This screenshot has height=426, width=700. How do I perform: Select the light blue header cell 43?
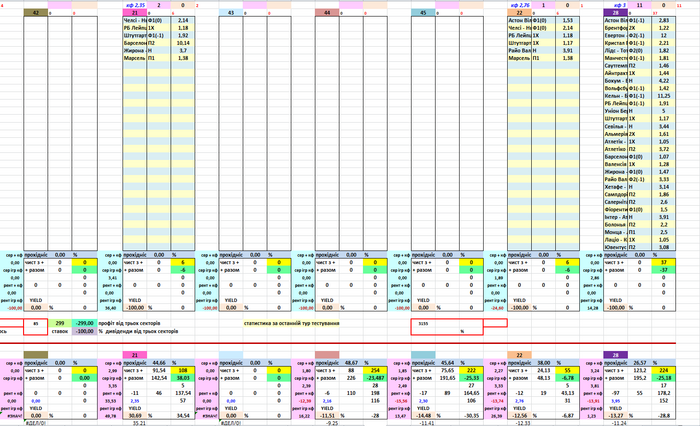pyautogui.click(x=231, y=13)
